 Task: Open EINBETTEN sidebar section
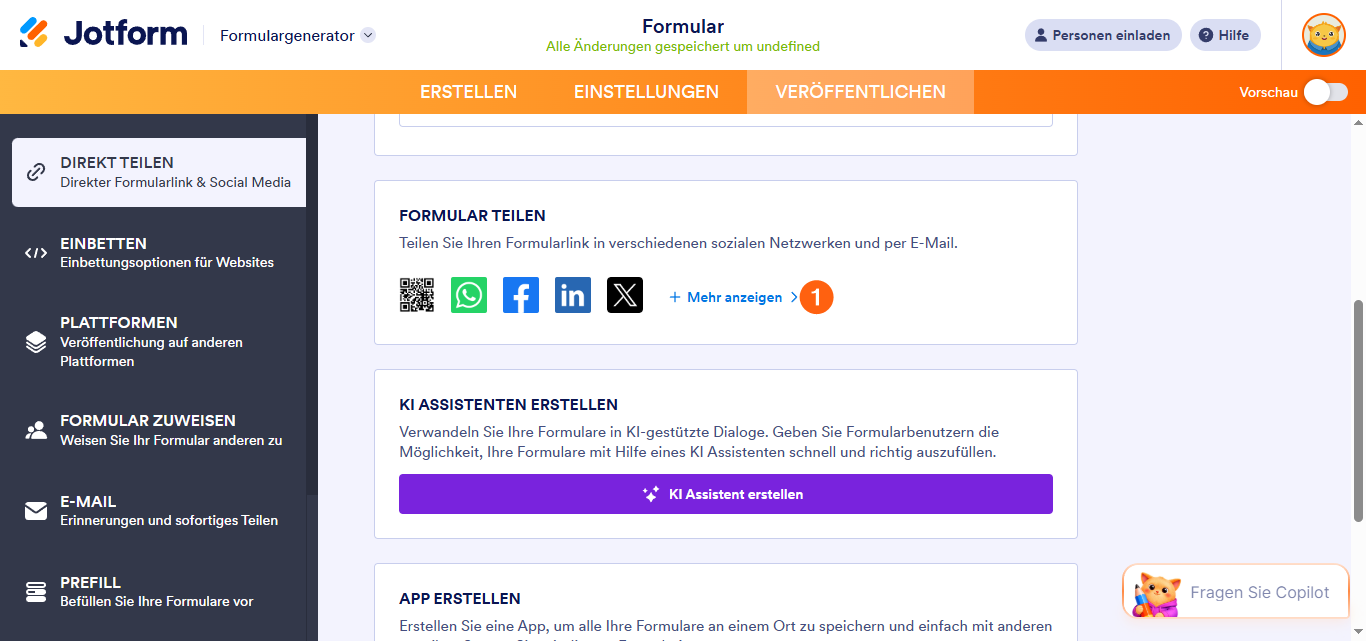pos(159,253)
